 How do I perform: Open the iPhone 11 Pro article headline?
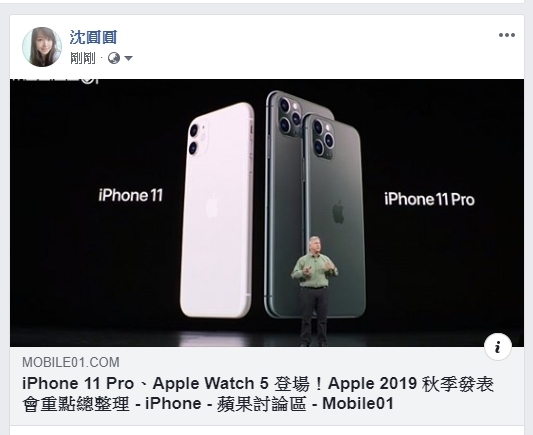point(258,394)
